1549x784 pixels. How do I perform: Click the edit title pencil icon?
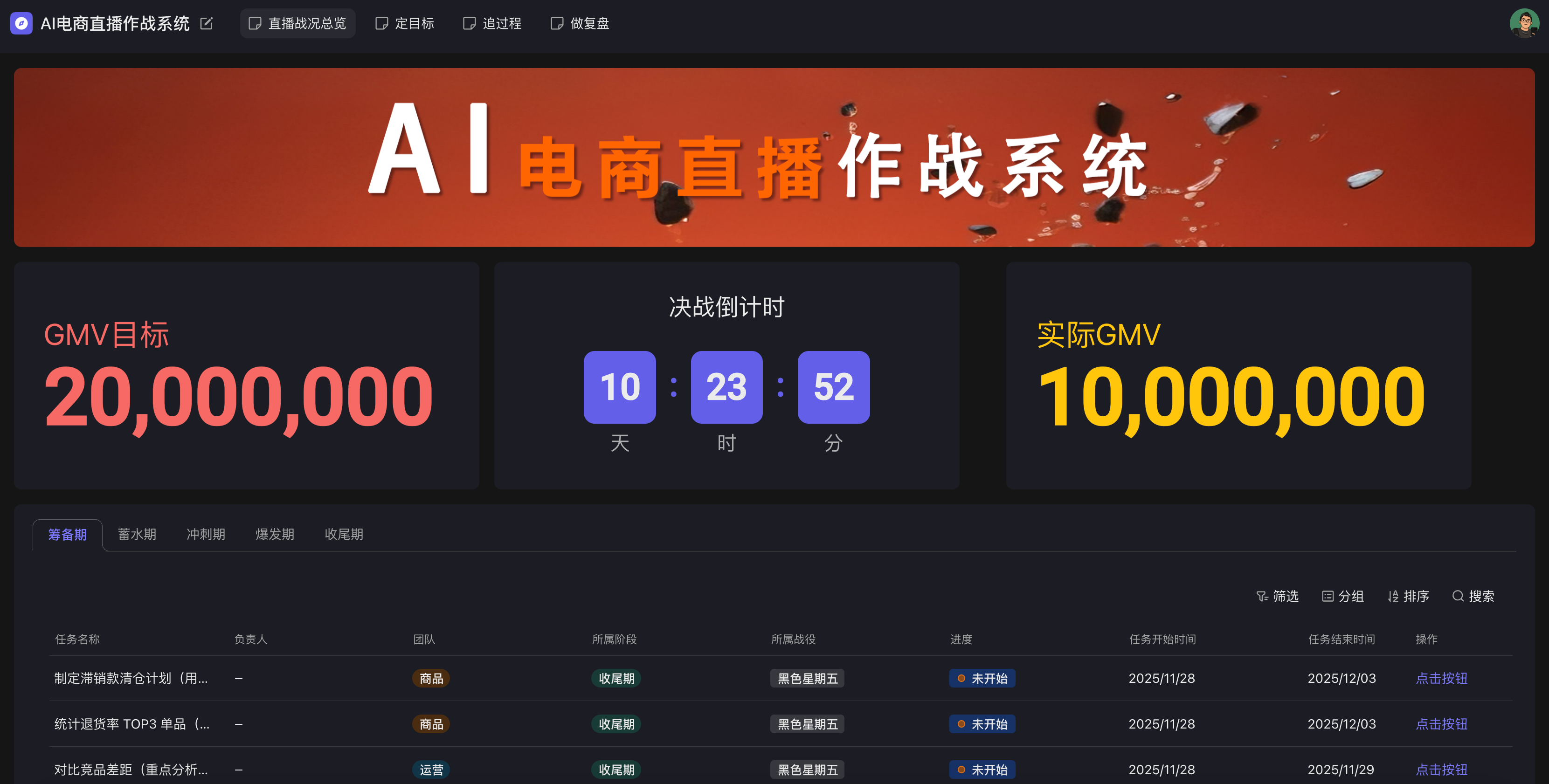point(206,23)
